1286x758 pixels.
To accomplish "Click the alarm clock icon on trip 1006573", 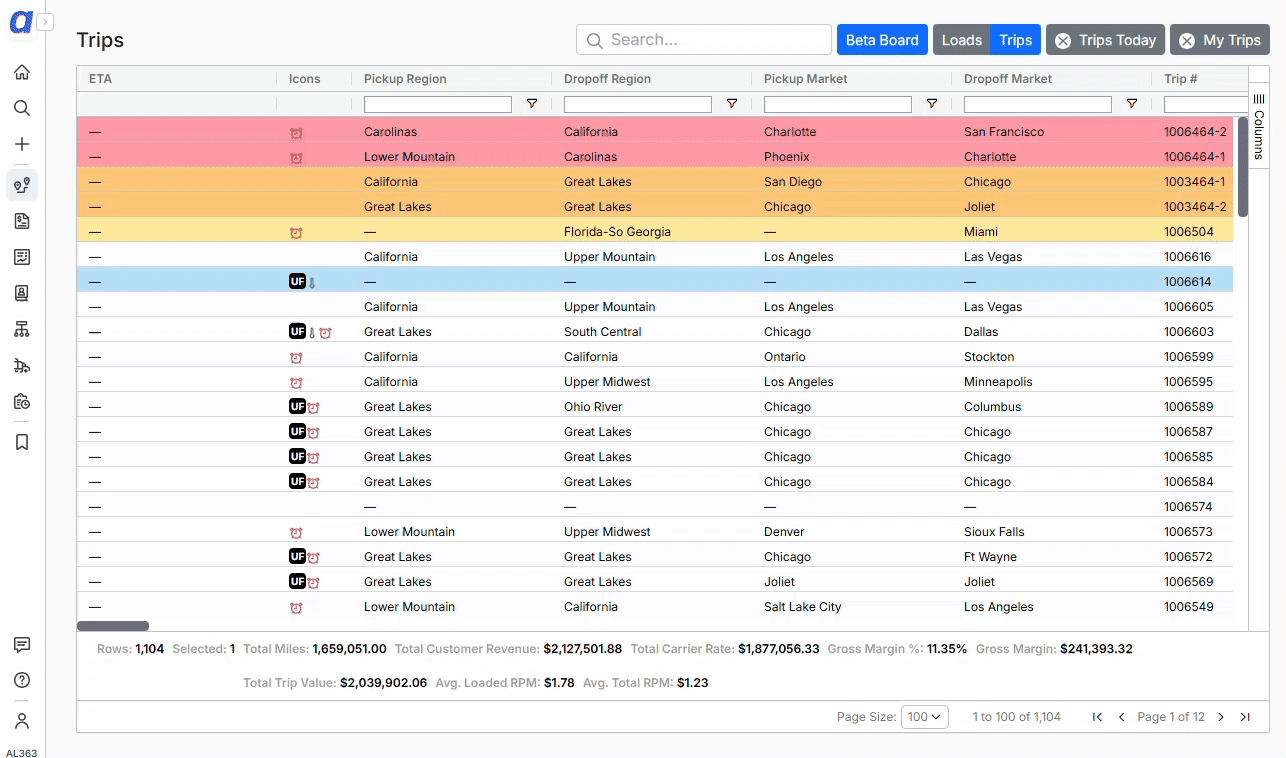I will coord(296,532).
